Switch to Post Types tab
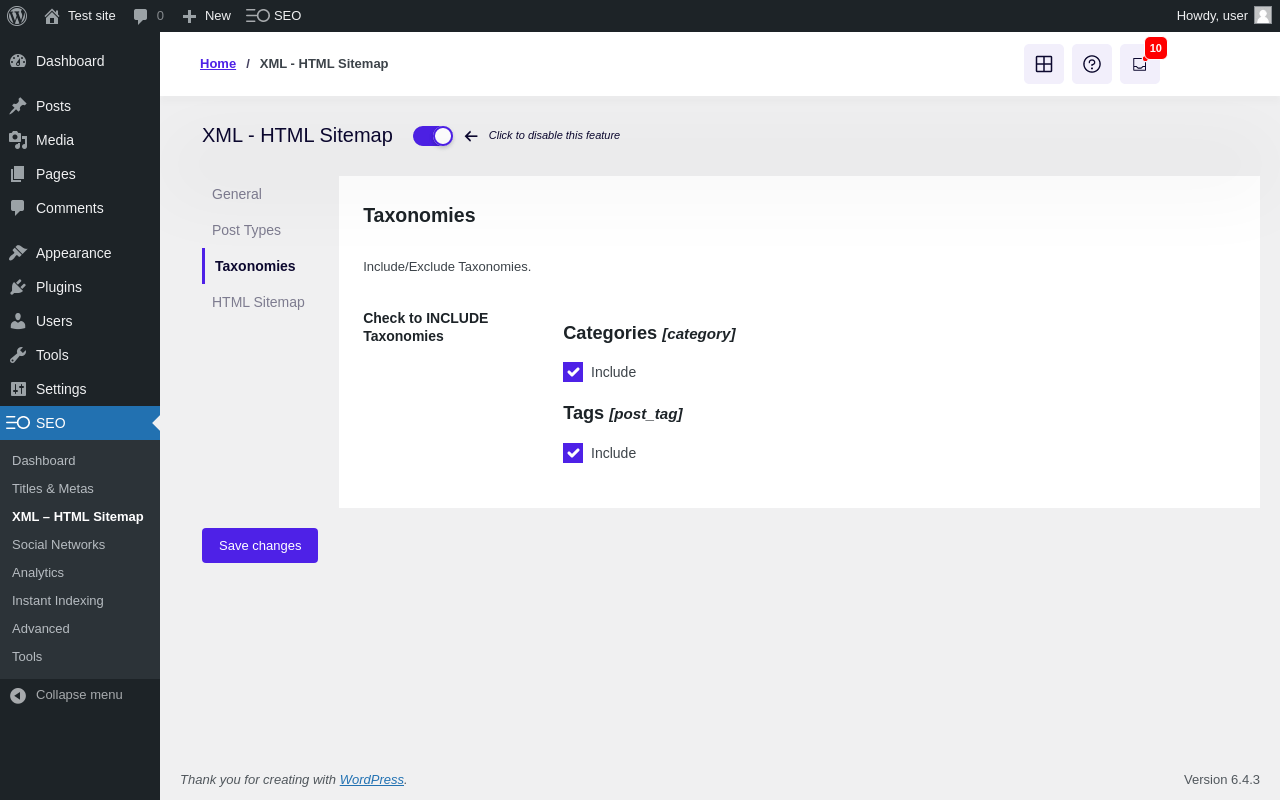This screenshot has height=800, width=1280. pos(246,230)
